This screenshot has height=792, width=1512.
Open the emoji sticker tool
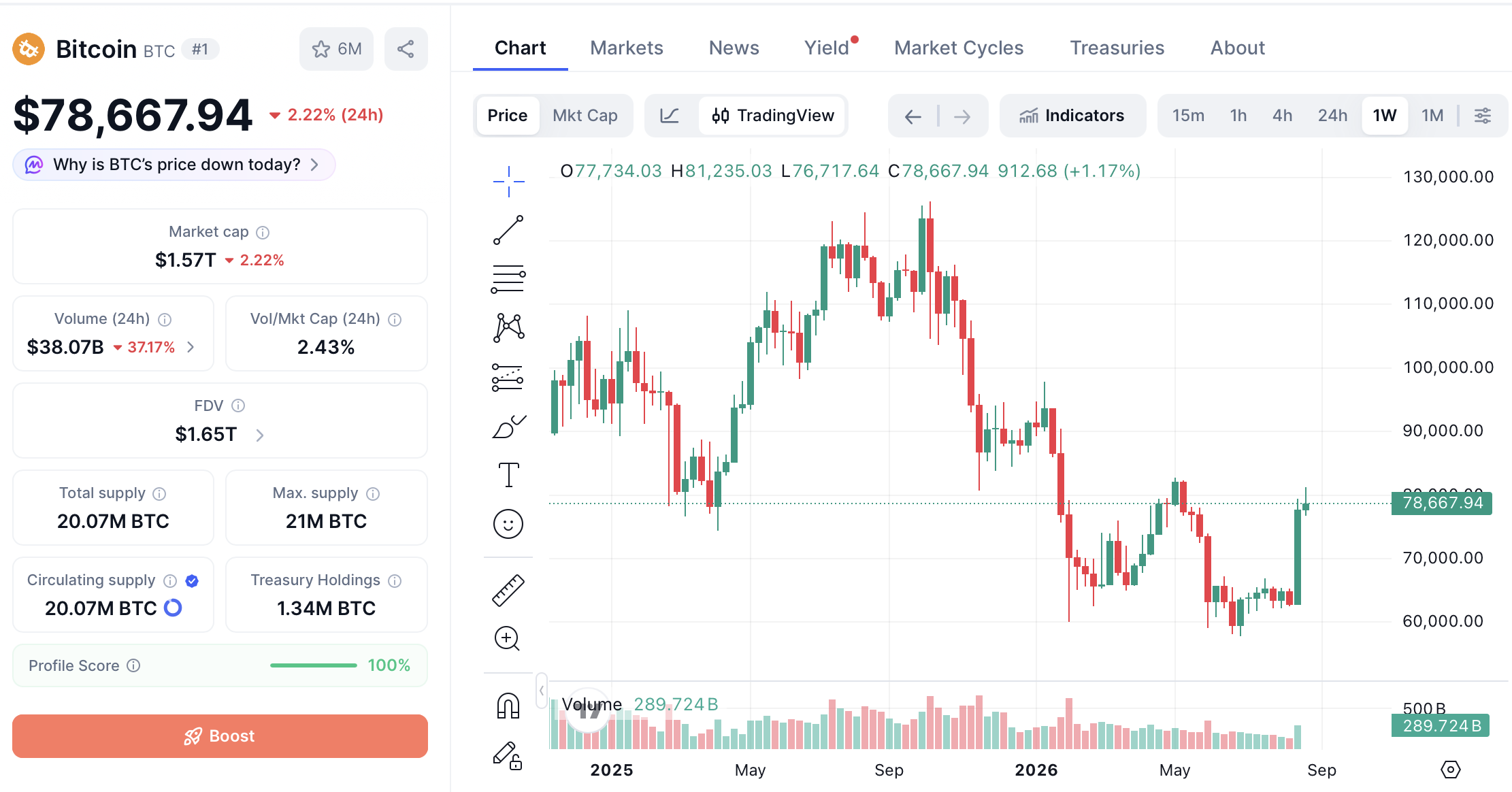(508, 524)
